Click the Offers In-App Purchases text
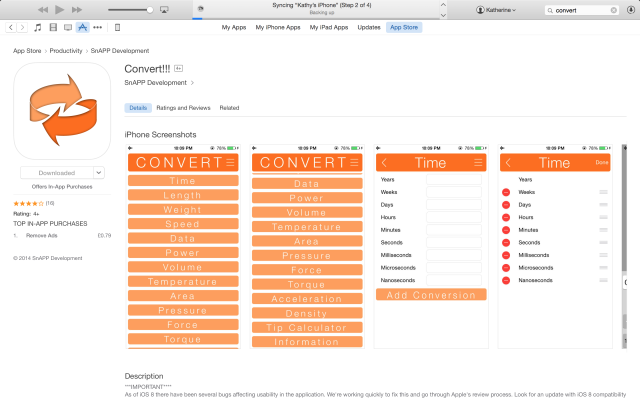 62,187
